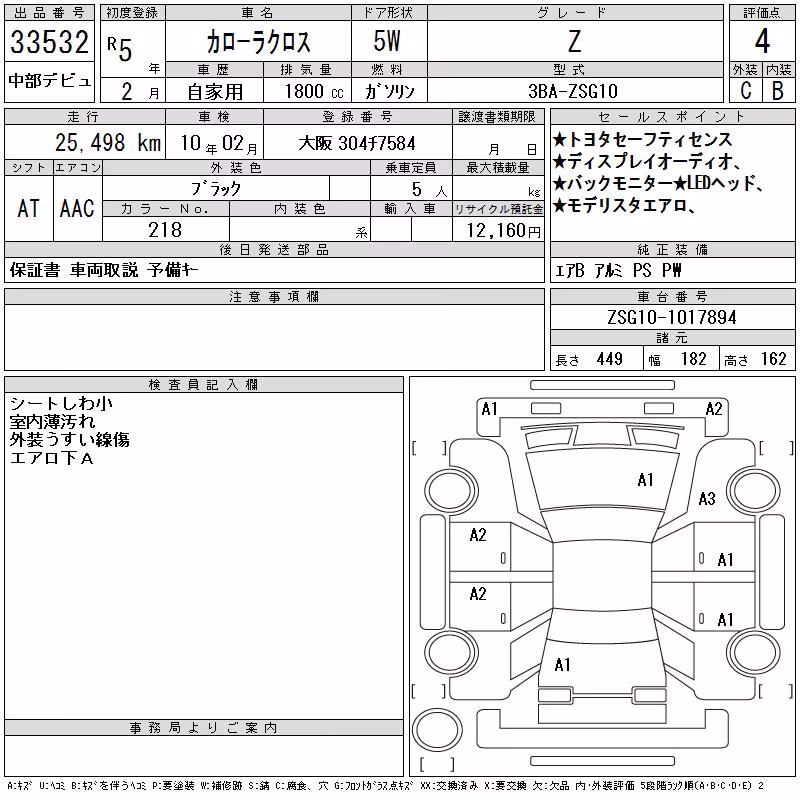Click the door shape value 5W
The image size is (800, 800).
pos(387,41)
